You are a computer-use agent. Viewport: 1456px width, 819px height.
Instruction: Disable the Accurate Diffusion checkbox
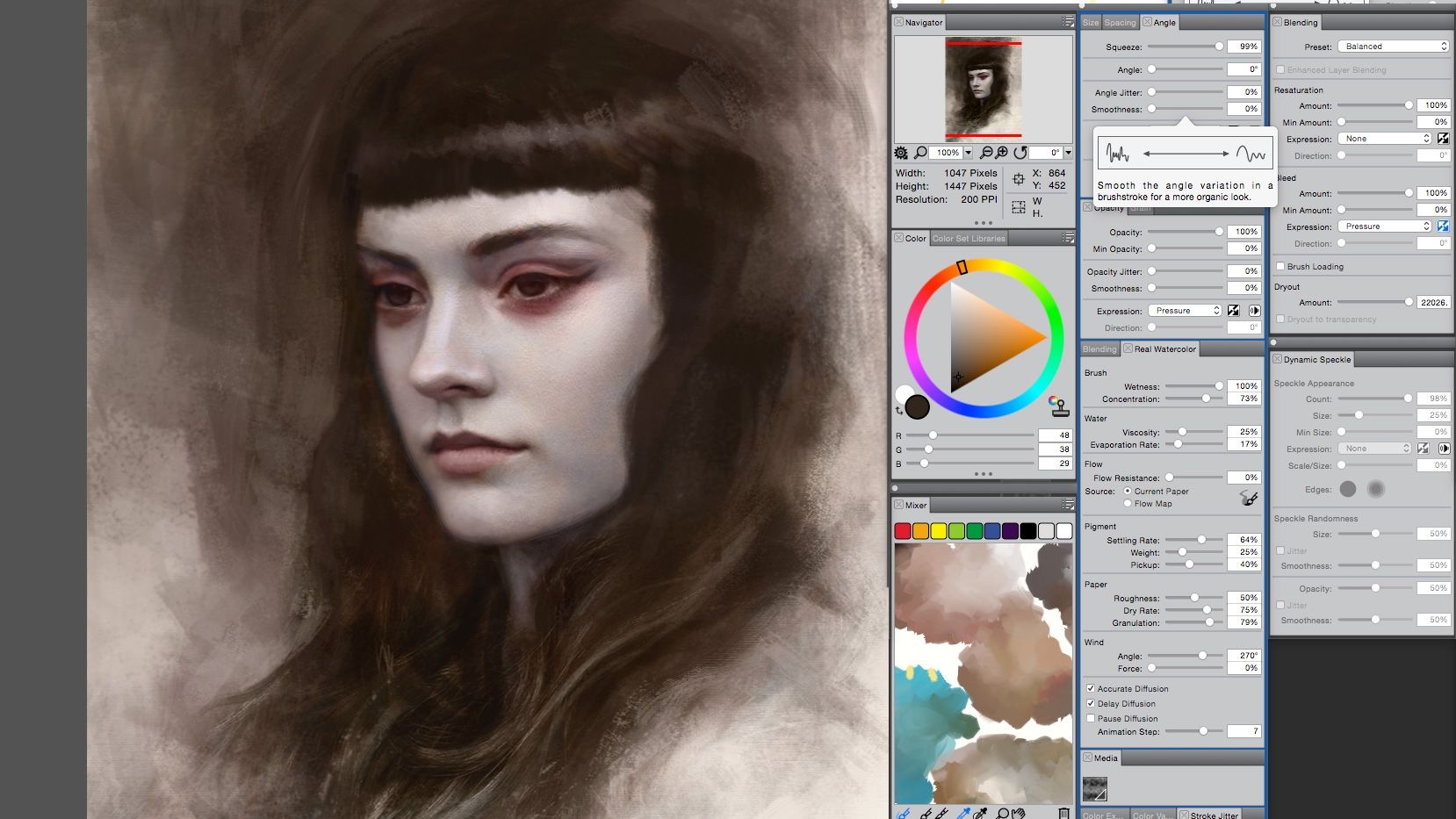coord(1091,688)
